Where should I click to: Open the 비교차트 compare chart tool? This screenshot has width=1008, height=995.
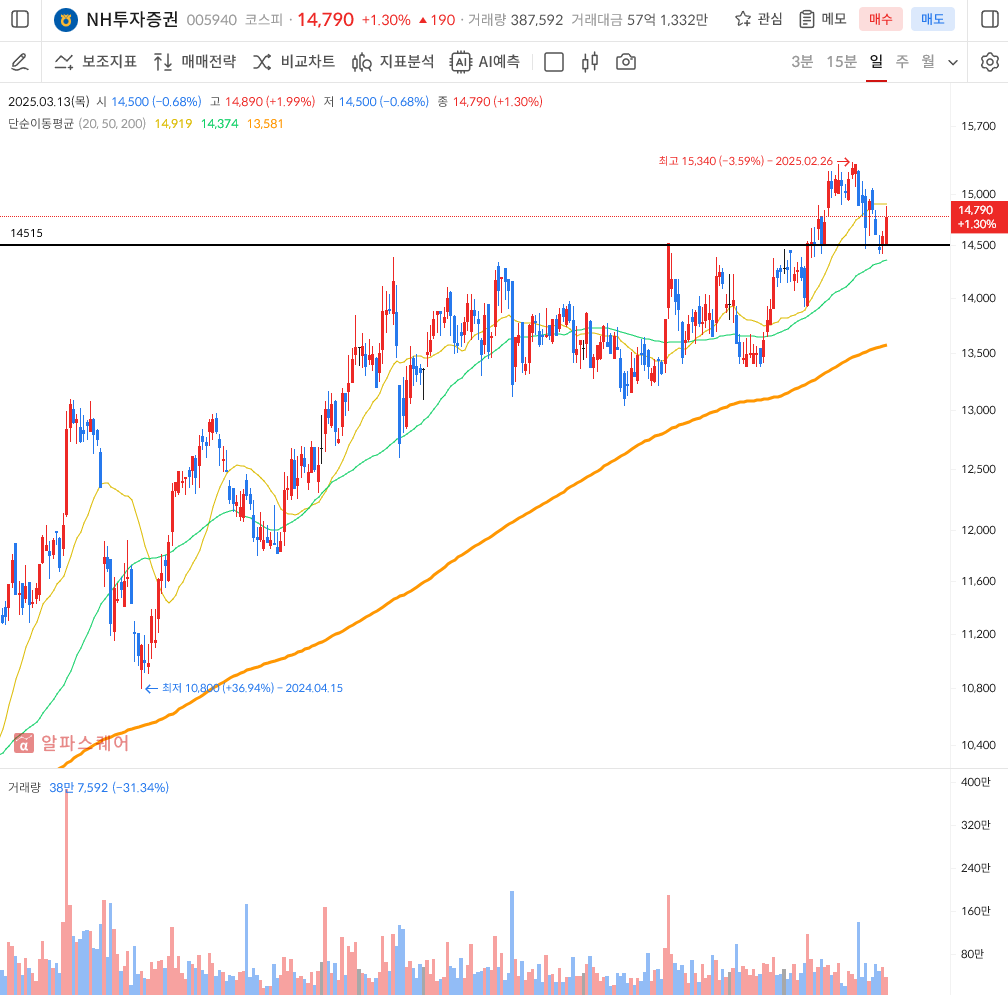[294, 62]
